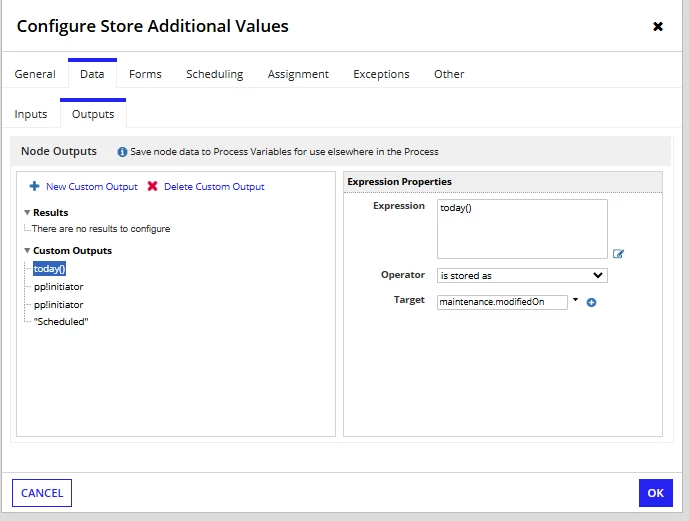Click the Custom Outputs heading label
Screen dimensions: 689x521
73,251
